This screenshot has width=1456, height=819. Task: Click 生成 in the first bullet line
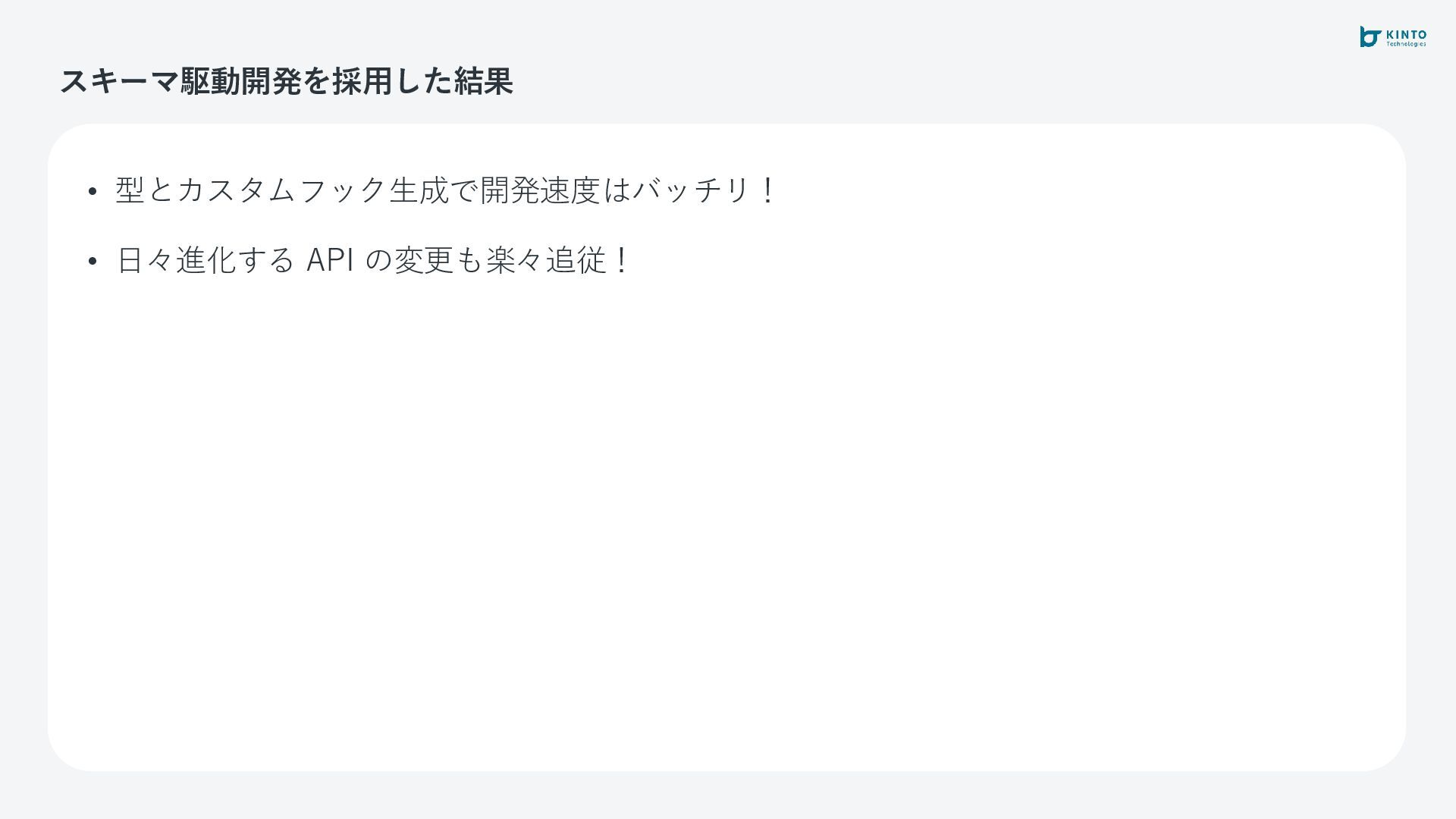click(x=419, y=190)
